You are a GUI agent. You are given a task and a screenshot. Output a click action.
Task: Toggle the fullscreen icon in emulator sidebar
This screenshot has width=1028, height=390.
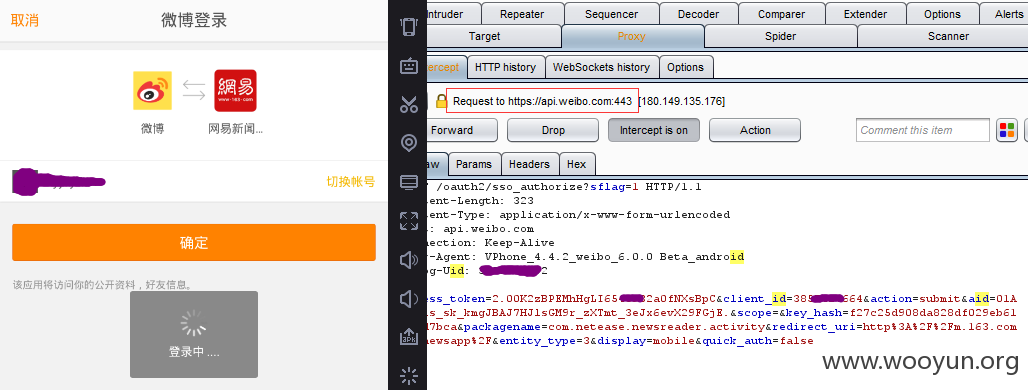408,221
